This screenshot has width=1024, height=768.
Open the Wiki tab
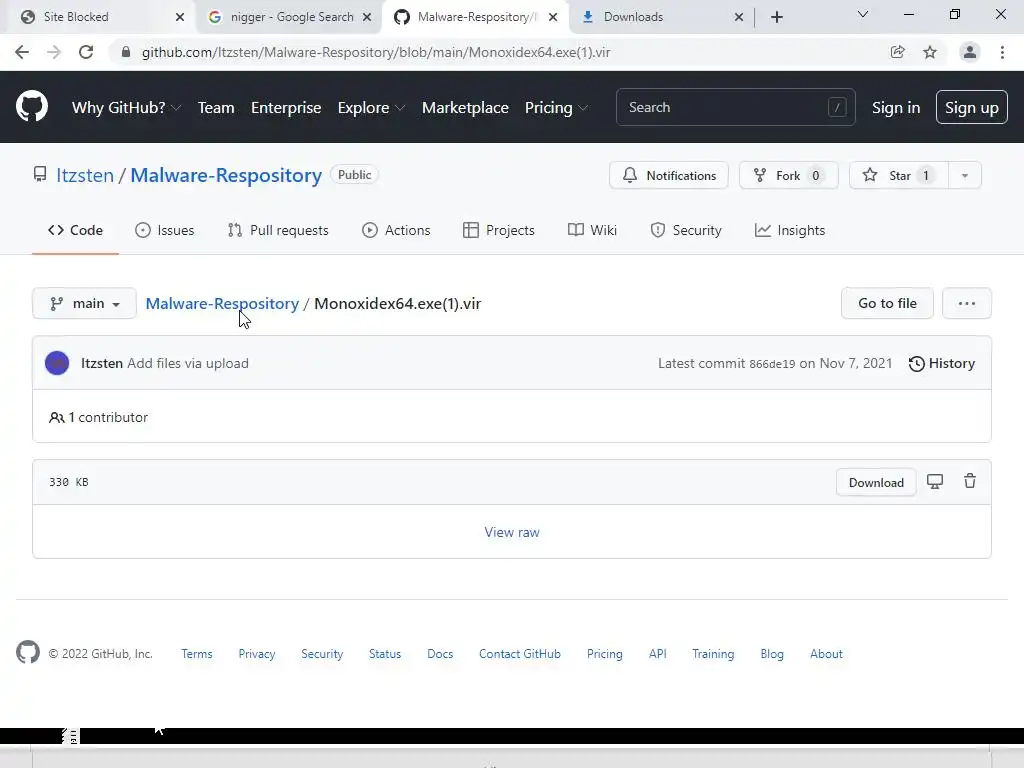[x=592, y=230]
